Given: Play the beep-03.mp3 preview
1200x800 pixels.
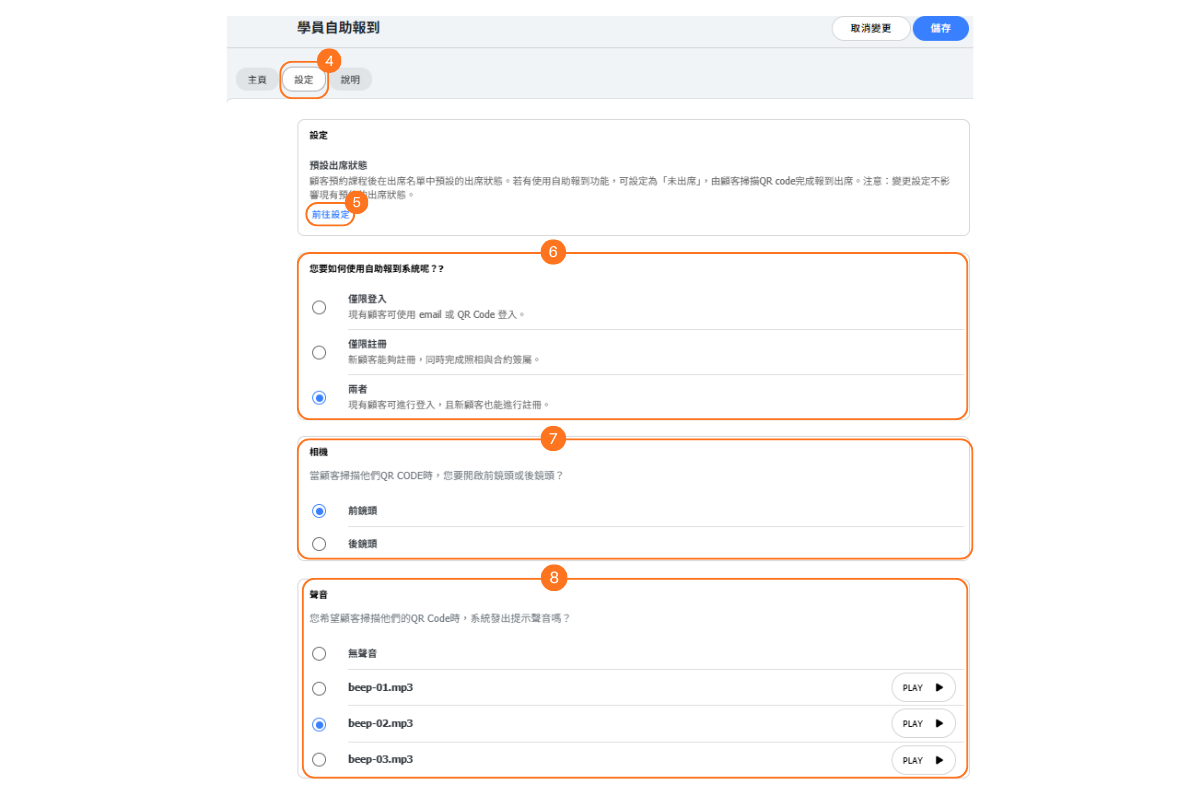Looking at the screenshot, I should [923, 760].
